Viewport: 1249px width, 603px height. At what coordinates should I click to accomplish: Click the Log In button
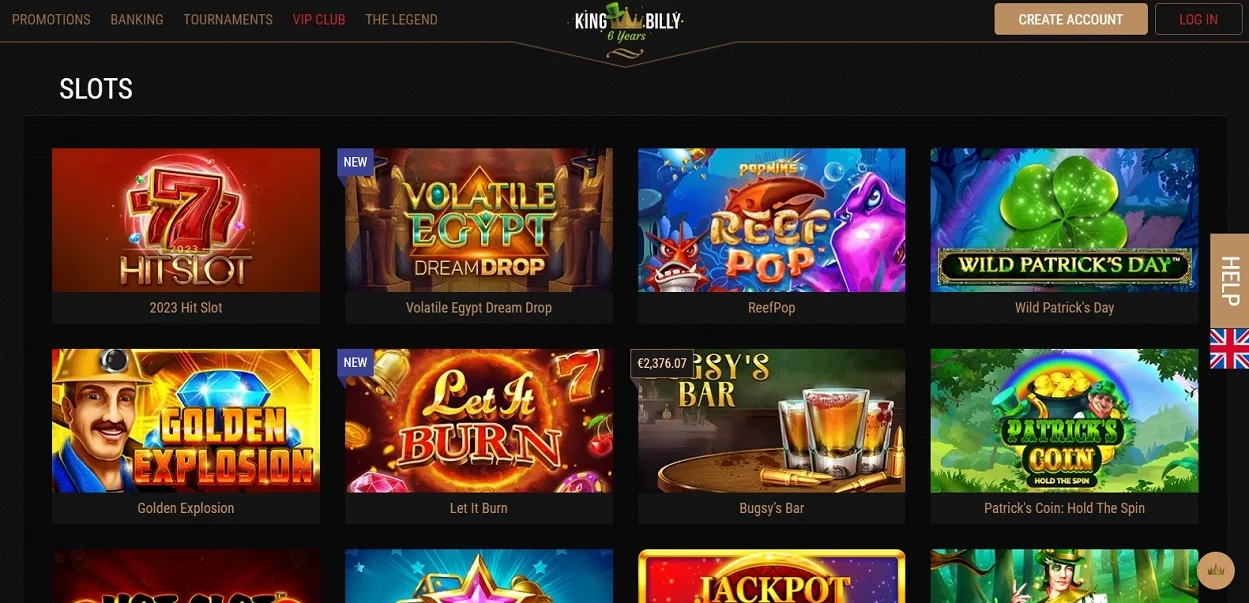click(x=1198, y=19)
